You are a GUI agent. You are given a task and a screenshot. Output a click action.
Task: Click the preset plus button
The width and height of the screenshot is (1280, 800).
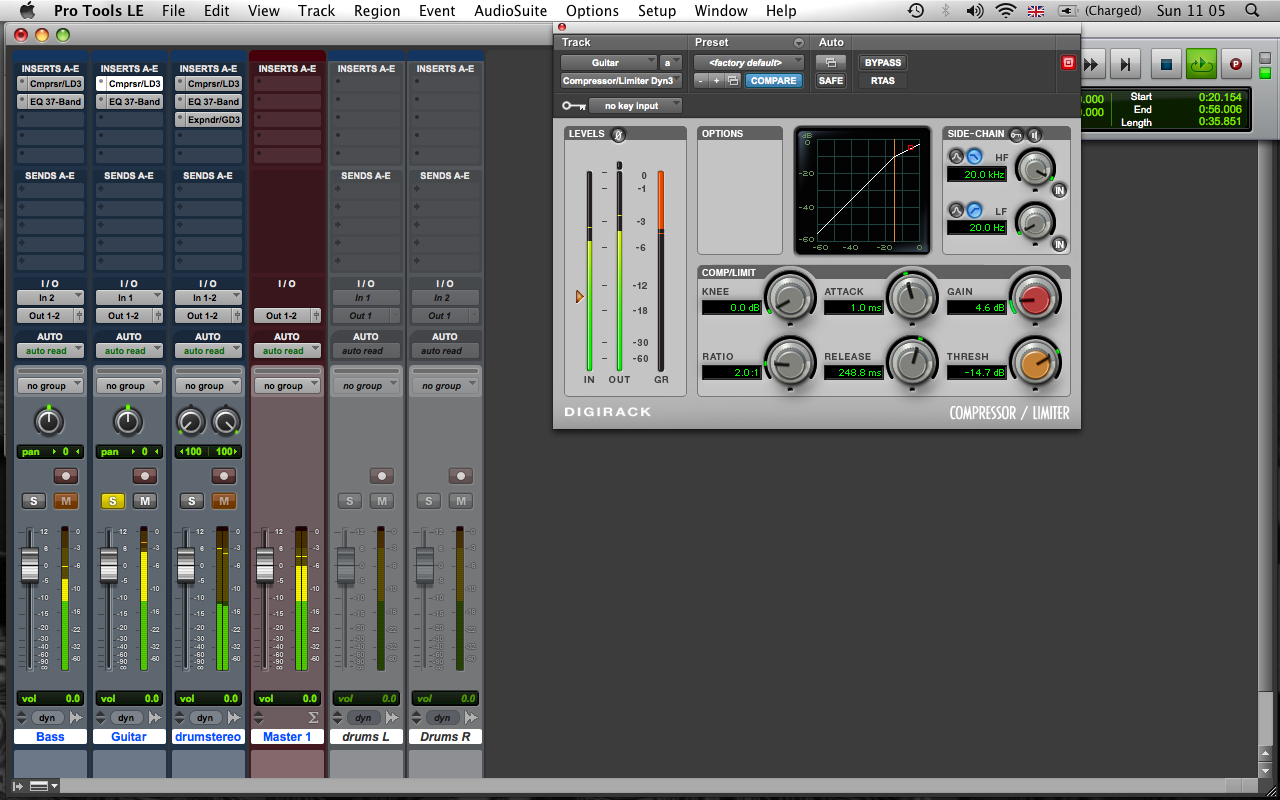[x=716, y=80]
